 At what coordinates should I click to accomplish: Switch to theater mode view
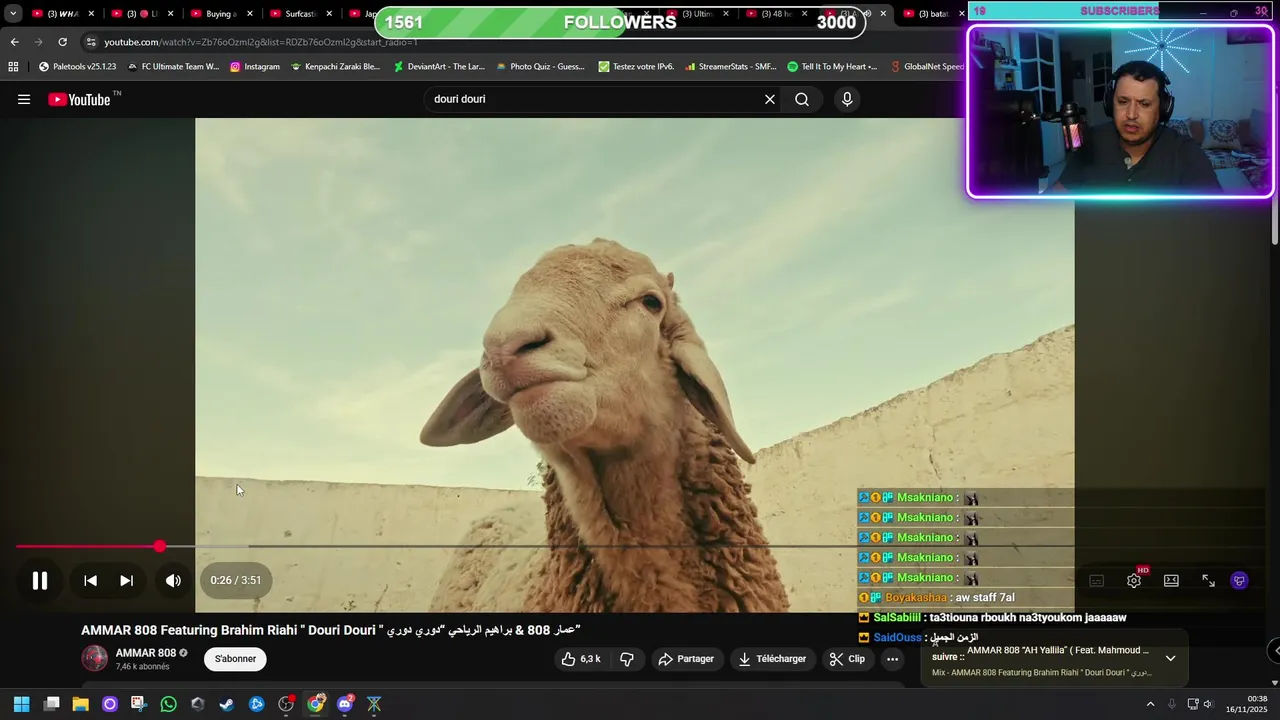tap(1171, 580)
